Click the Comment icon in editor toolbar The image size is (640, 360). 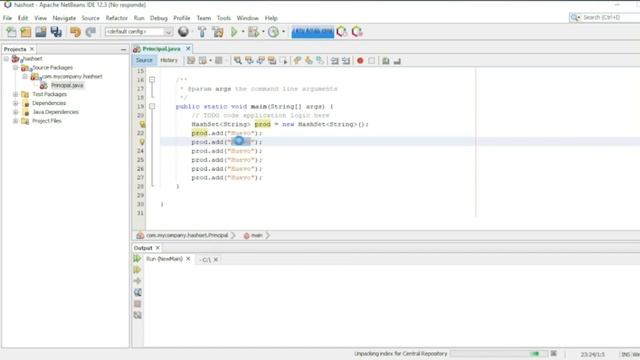pos(386,61)
